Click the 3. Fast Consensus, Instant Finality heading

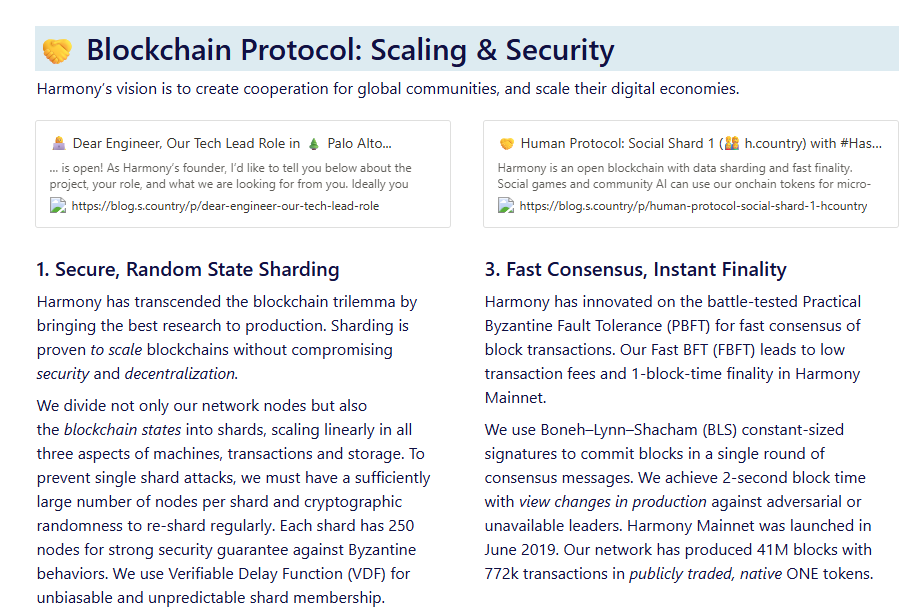click(635, 270)
